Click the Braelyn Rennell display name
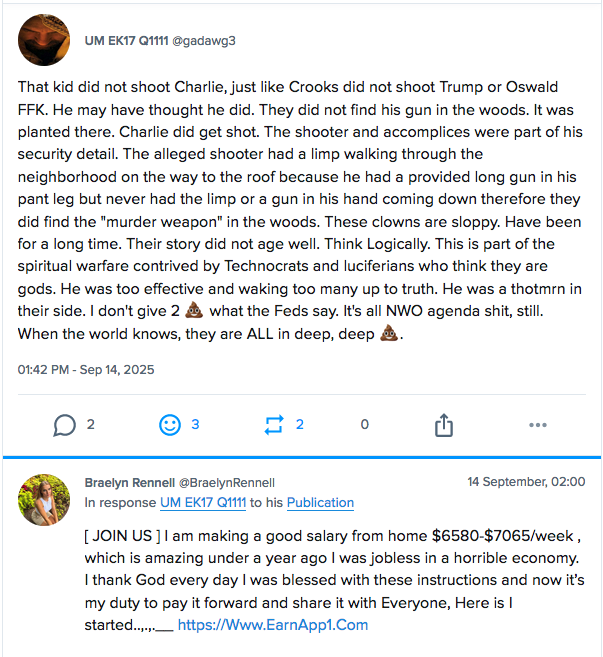Viewport: 603px width, 657px height. [x=128, y=482]
